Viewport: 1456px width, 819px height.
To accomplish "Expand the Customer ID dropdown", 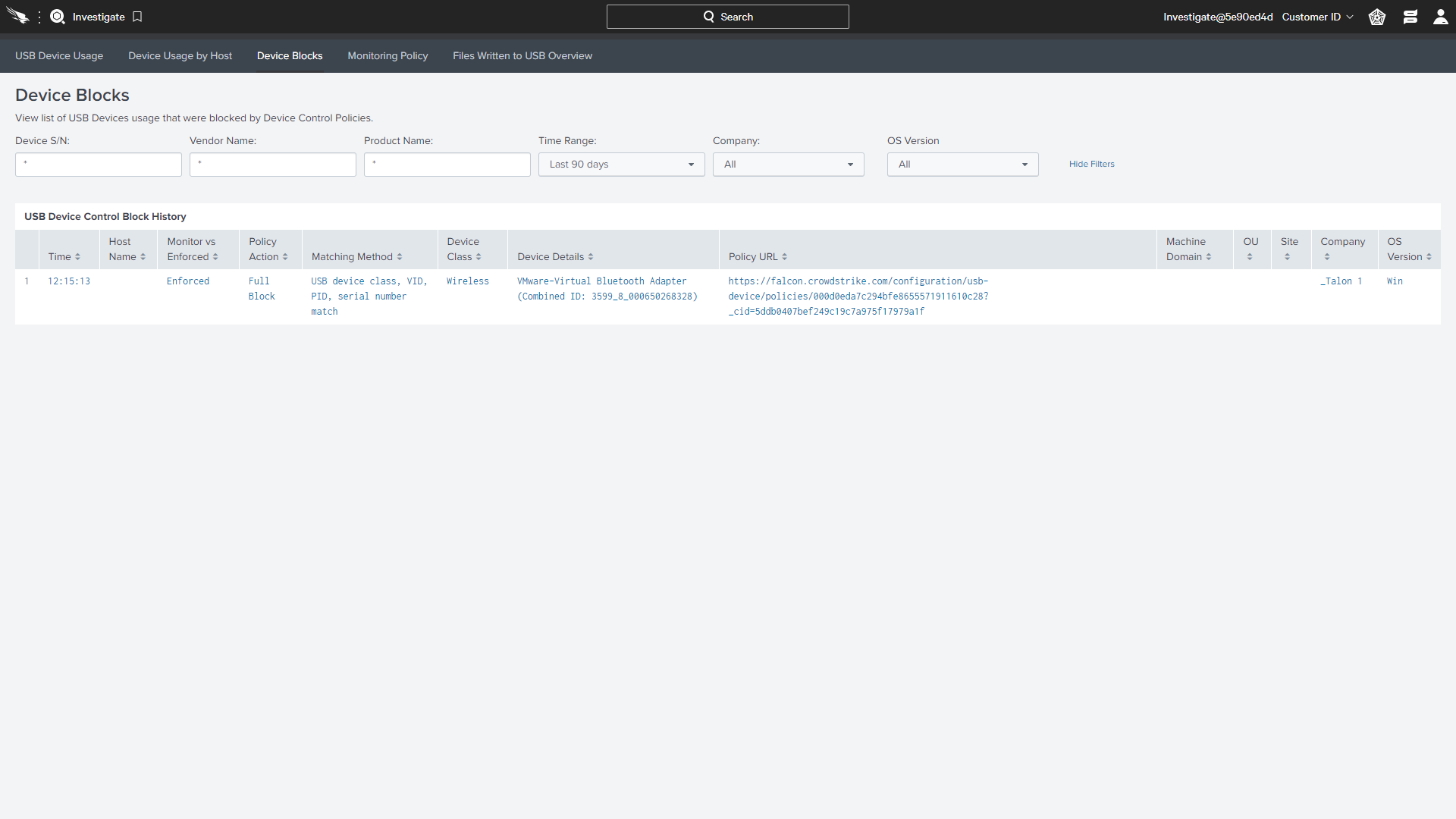I will click(x=1317, y=17).
